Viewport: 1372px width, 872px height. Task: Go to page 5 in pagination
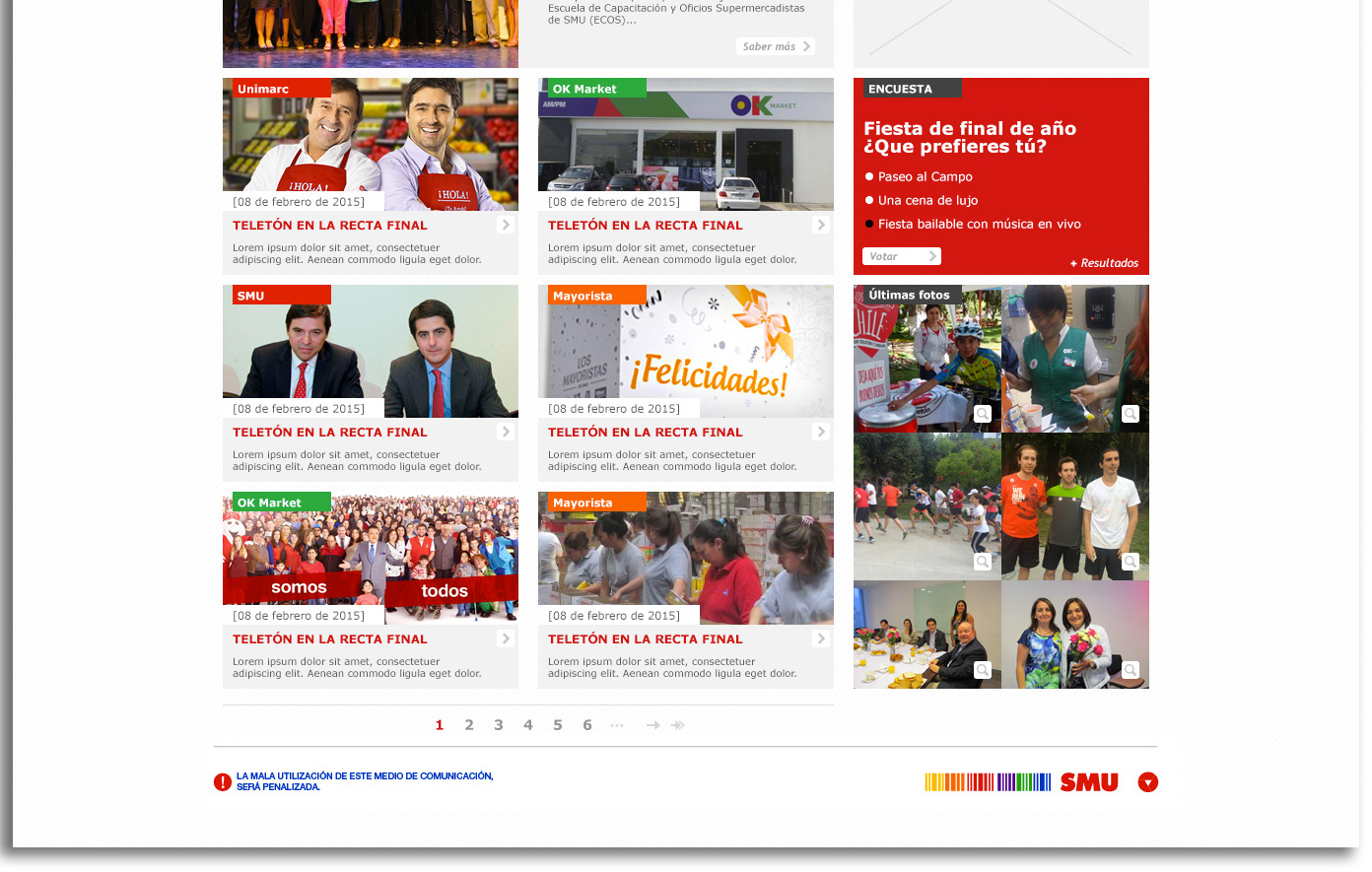(558, 725)
